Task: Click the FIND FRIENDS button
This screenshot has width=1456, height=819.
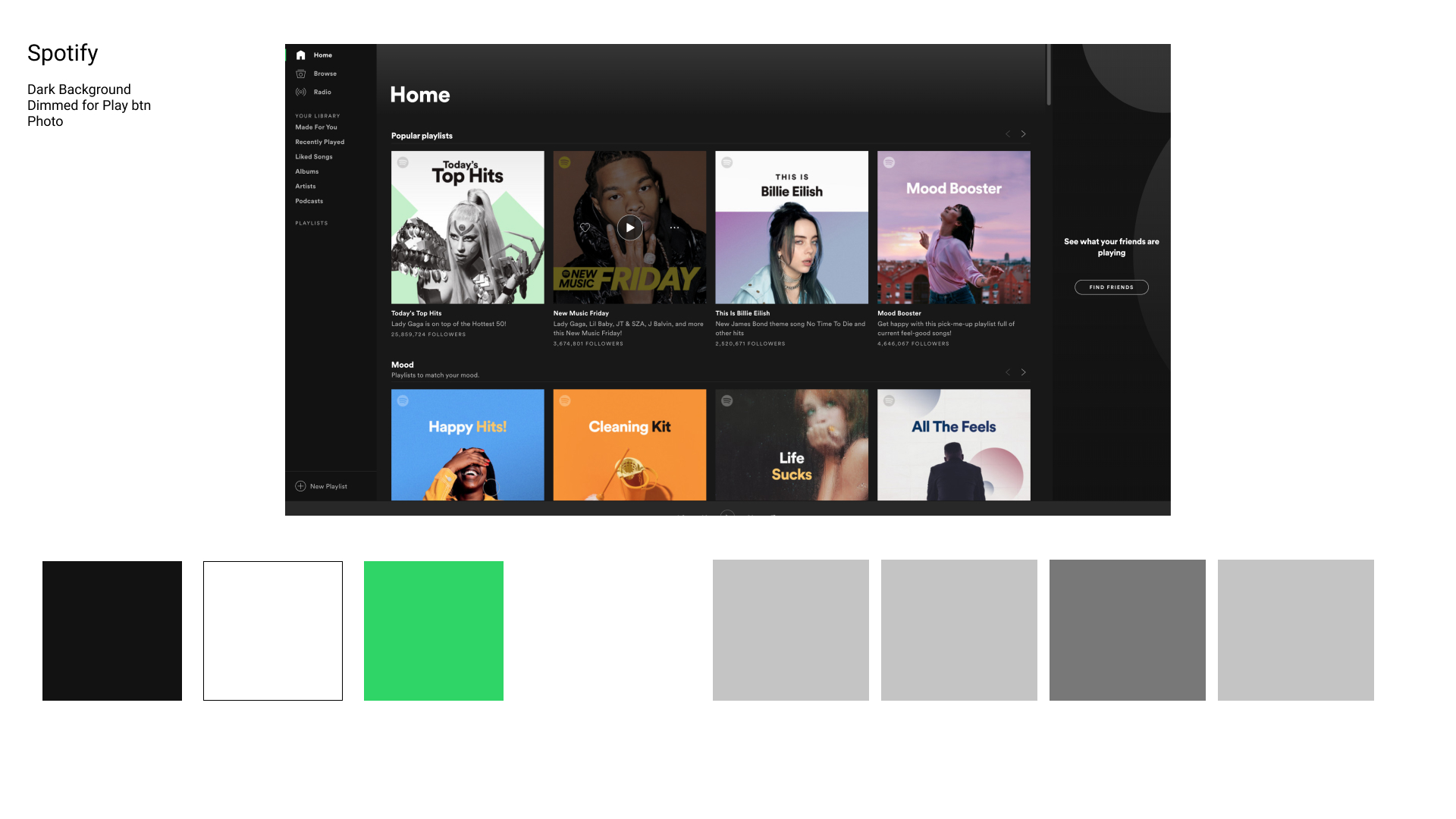Action: click(x=1112, y=287)
